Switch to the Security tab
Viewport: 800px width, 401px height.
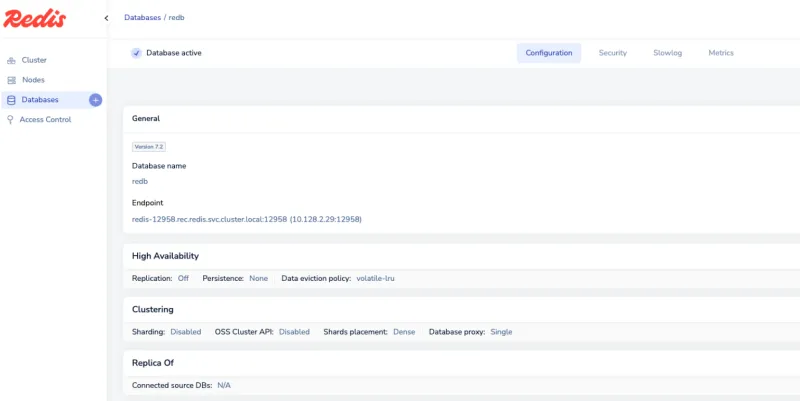tap(612, 53)
